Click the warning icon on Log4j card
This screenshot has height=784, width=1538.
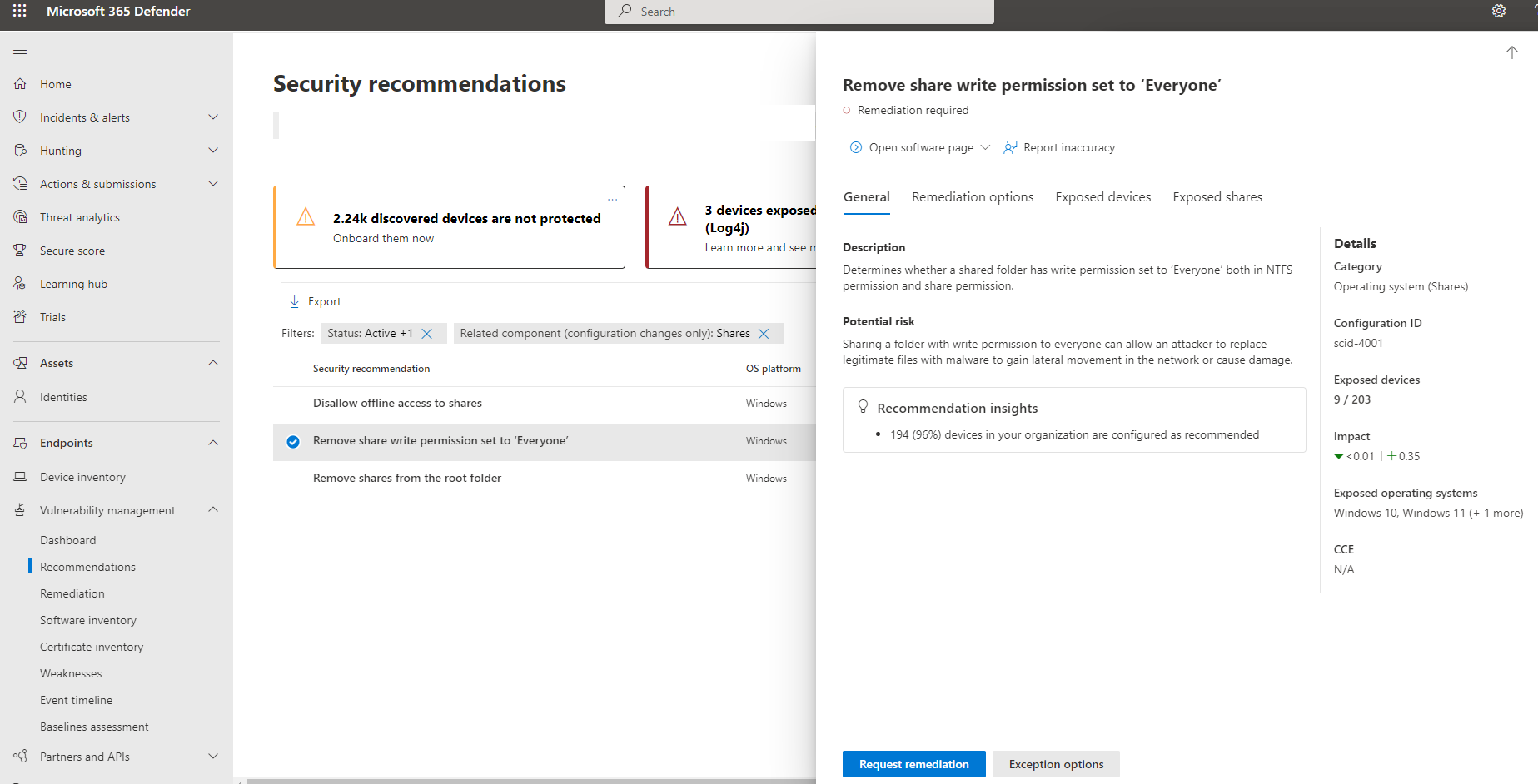(x=678, y=217)
